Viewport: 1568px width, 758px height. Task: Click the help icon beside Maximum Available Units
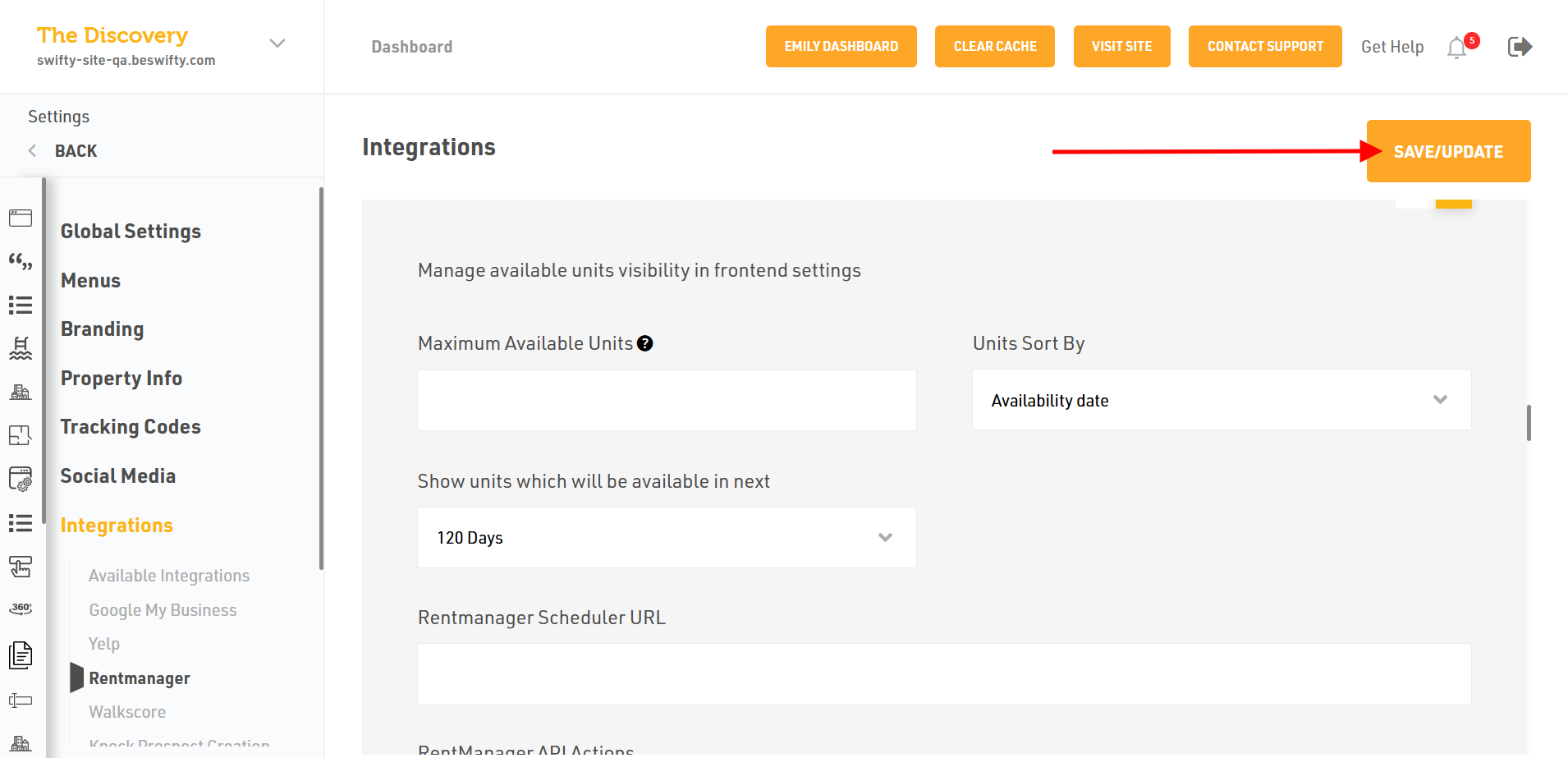645,343
